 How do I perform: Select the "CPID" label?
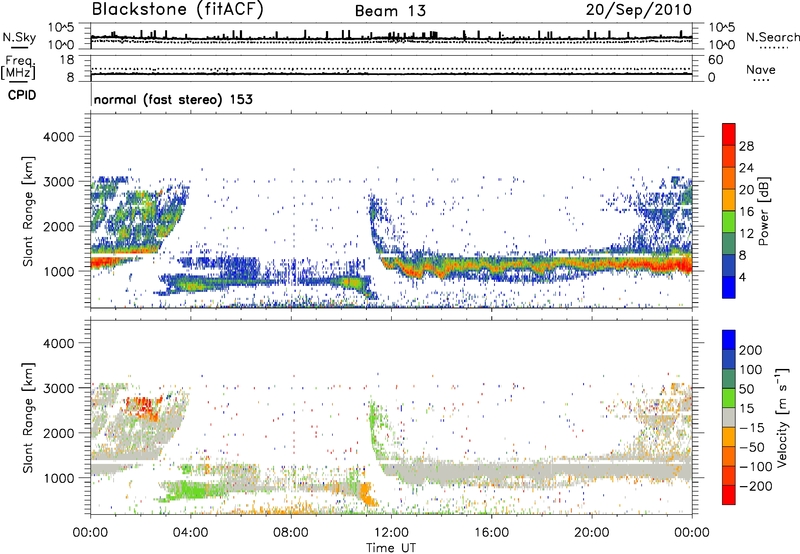(22, 95)
